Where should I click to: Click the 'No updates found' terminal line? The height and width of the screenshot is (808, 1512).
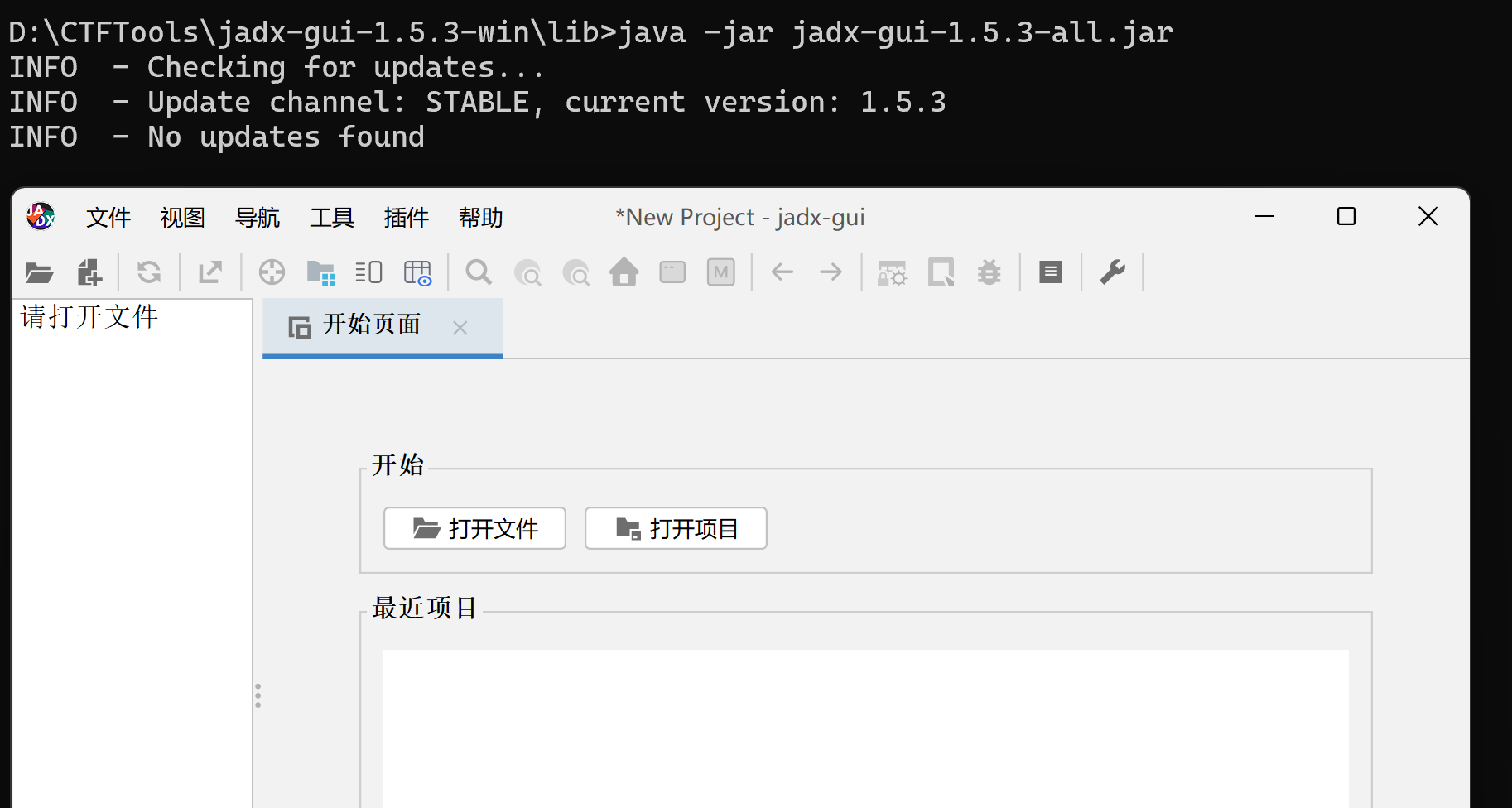(217, 137)
